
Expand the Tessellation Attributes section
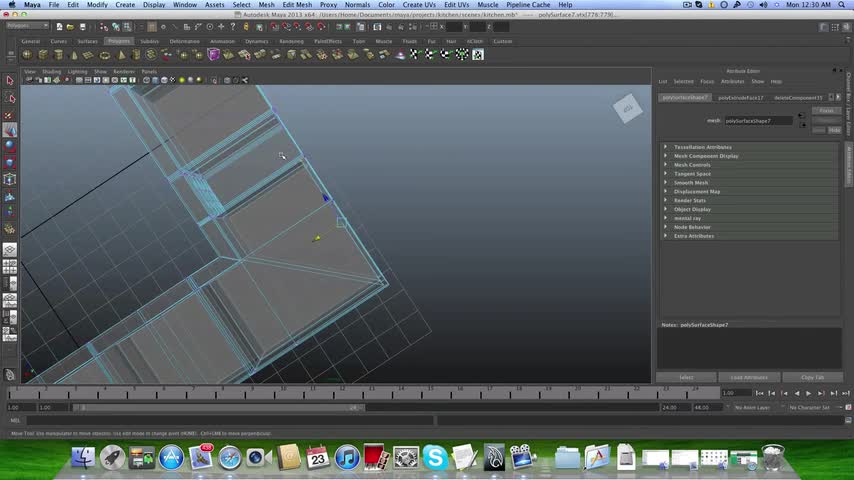[x=702, y=147]
